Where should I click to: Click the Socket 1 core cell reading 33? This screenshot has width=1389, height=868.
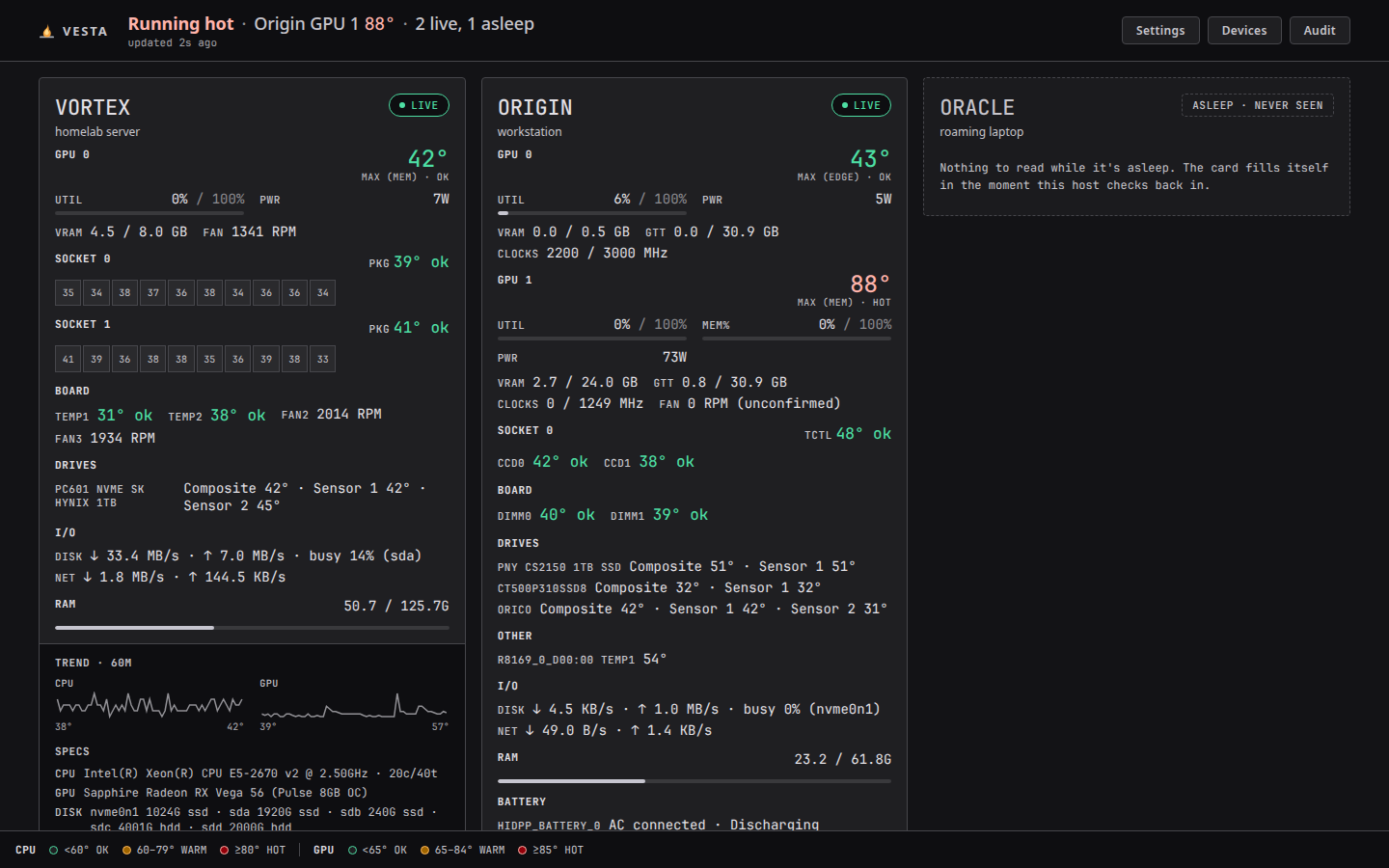[x=322, y=359]
